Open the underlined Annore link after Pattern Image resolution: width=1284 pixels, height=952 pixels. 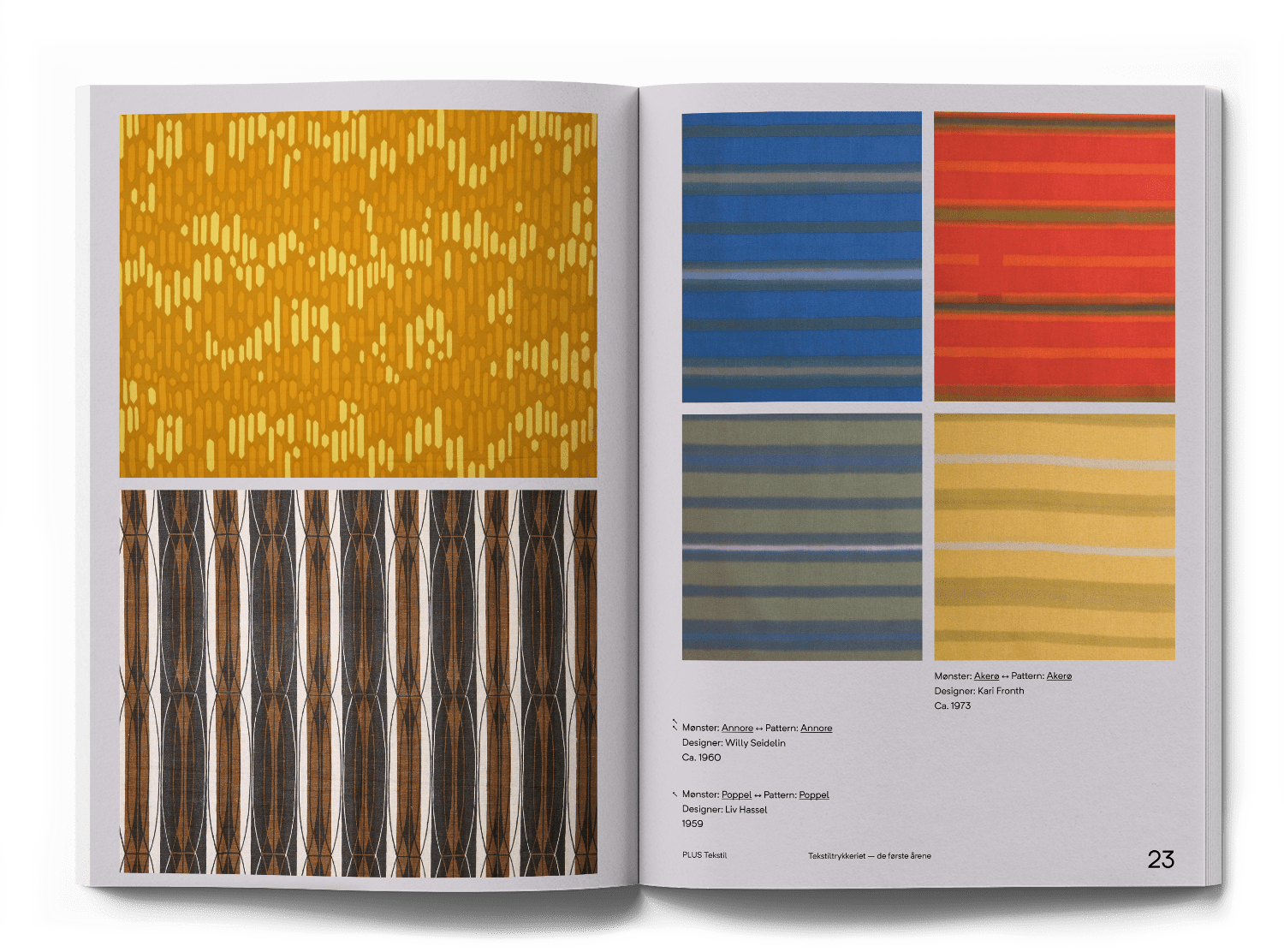pyautogui.click(x=816, y=729)
